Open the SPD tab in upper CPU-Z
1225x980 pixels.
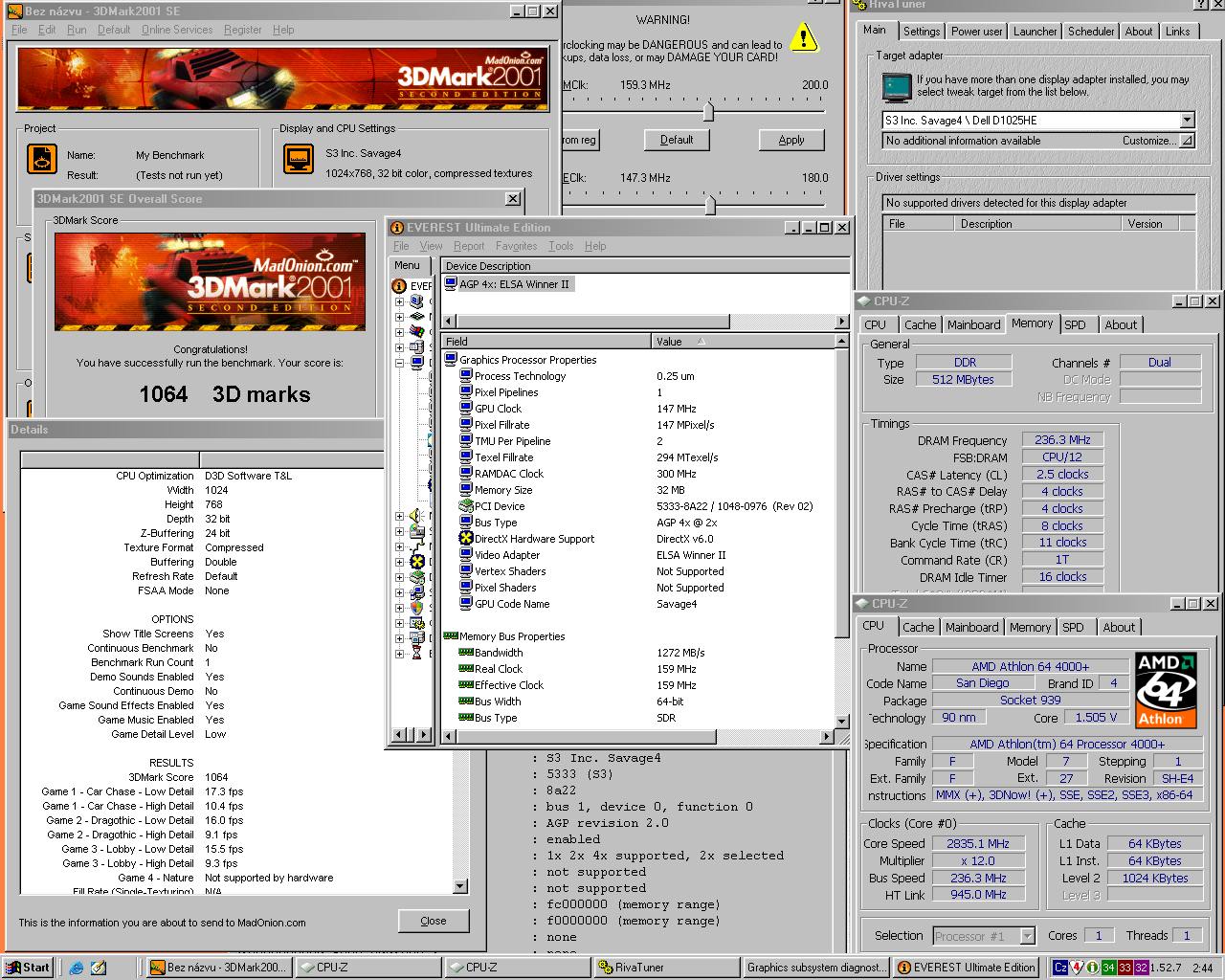point(1076,325)
